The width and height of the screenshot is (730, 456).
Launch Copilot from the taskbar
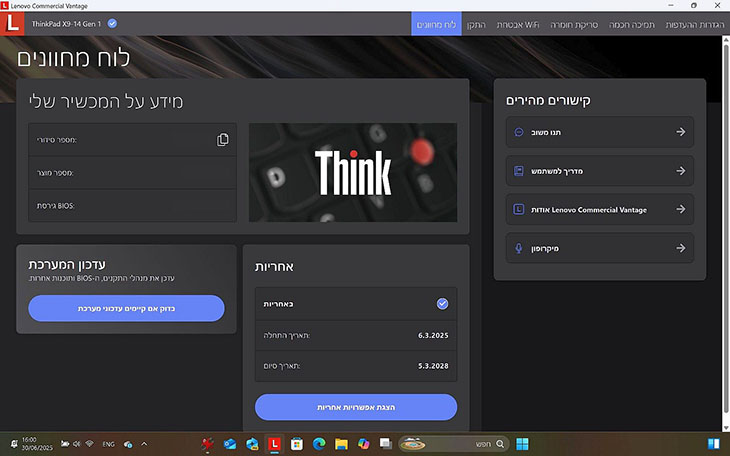click(x=363, y=444)
